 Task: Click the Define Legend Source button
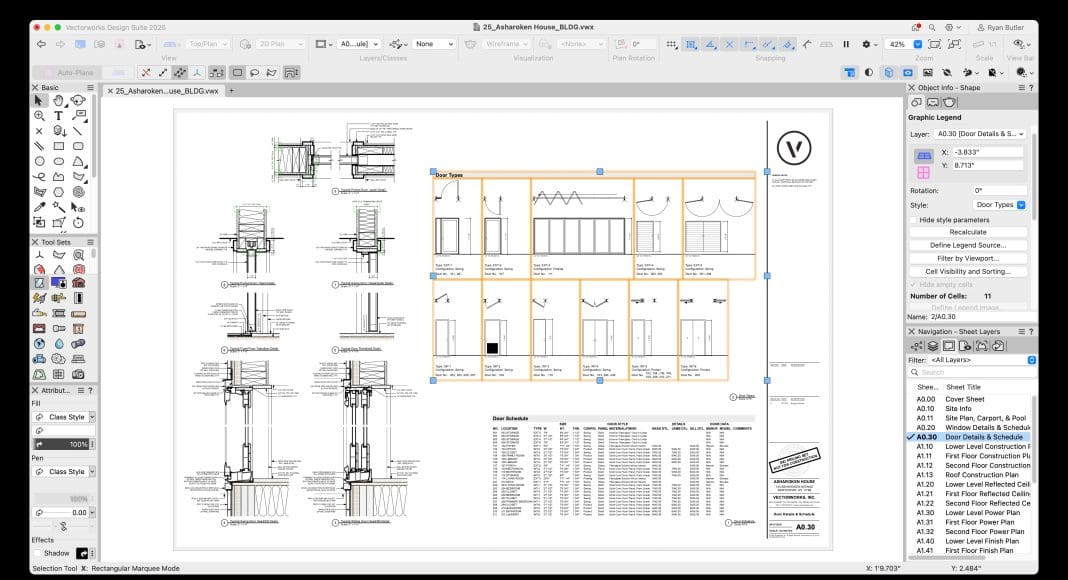tap(967, 245)
